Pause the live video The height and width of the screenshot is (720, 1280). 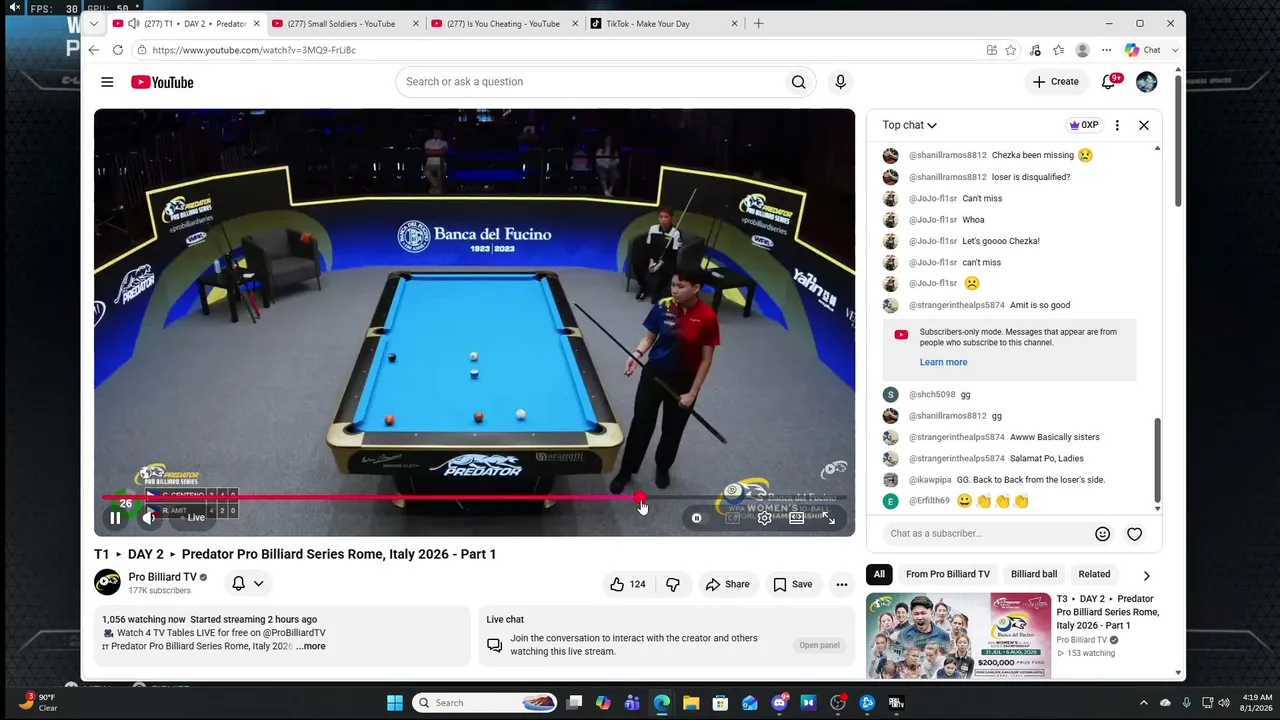[115, 517]
